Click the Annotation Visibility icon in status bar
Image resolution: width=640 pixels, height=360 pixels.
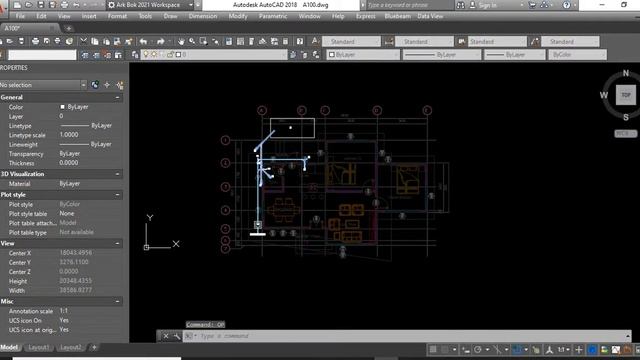(549, 350)
